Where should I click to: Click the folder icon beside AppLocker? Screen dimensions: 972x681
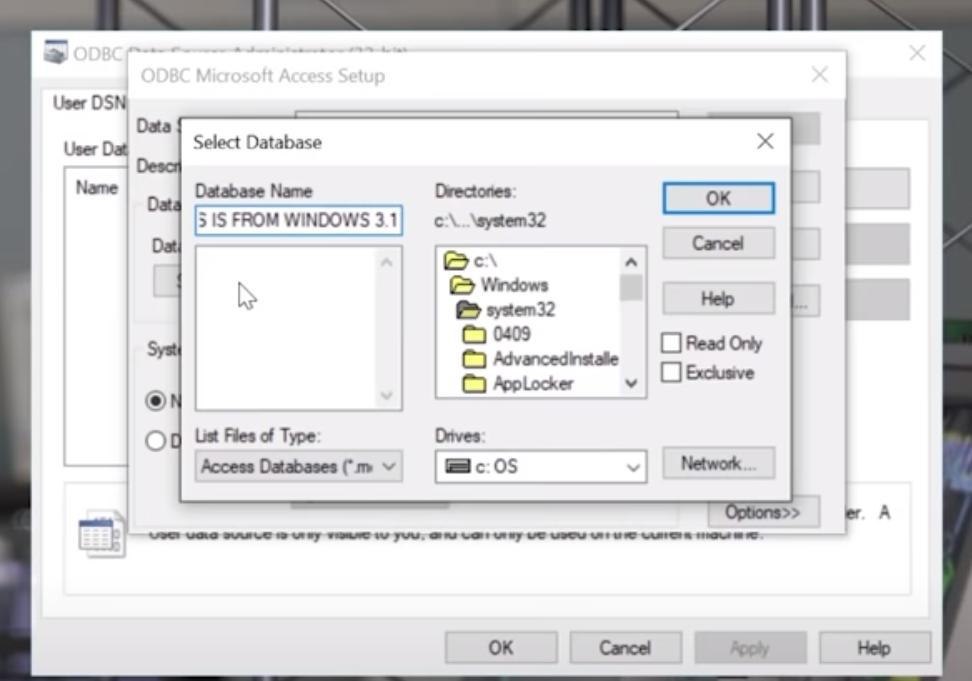click(x=474, y=384)
